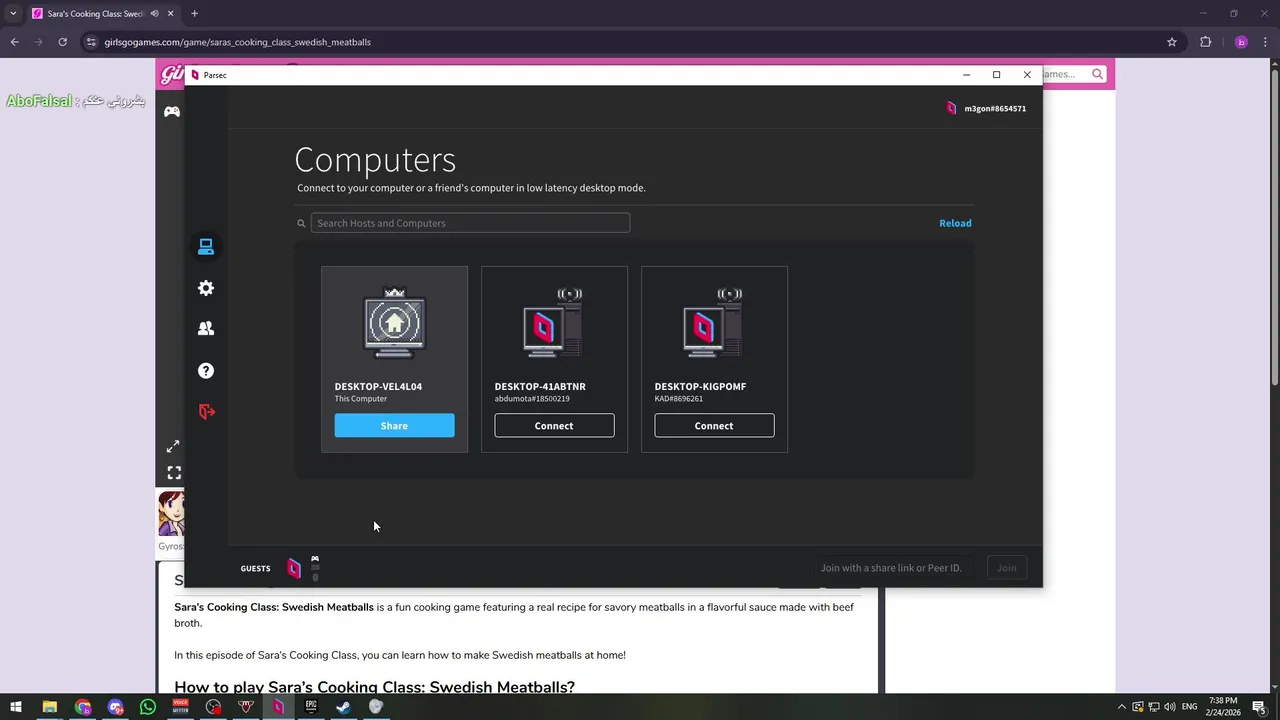The width and height of the screenshot is (1280, 720).
Task: Open WhatsApp from the taskbar
Action: (x=148, y=707)
